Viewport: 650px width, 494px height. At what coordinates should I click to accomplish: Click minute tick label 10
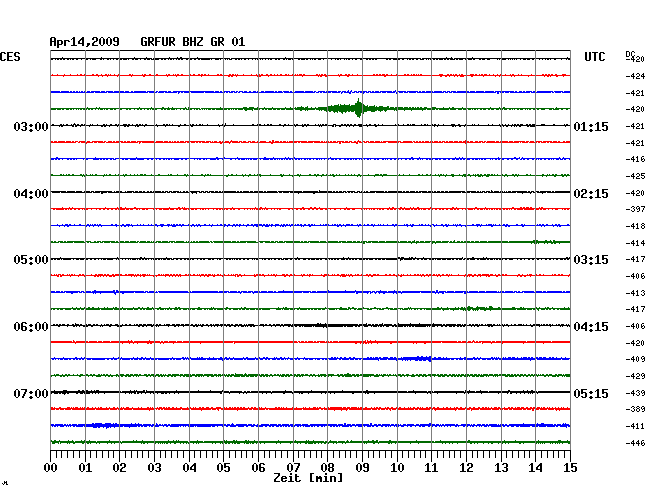[x=397, y=468]
